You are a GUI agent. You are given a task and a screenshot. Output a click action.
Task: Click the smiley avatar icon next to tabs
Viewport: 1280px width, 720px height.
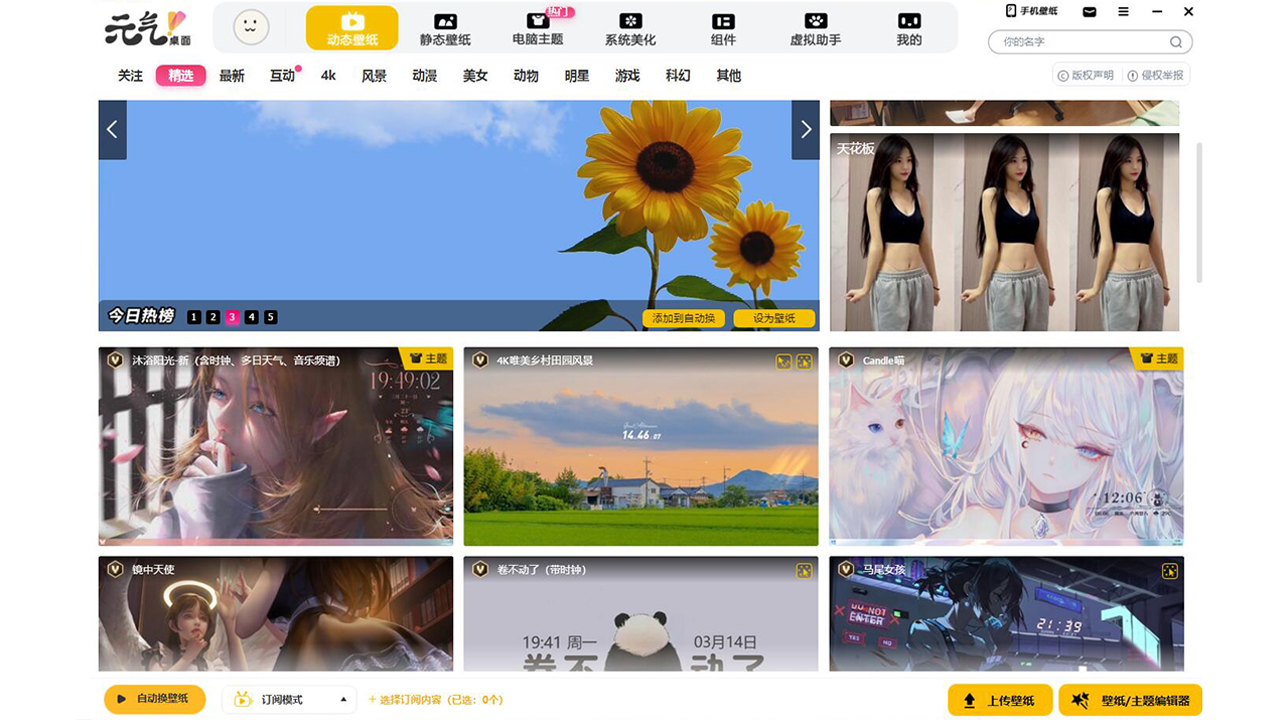[x=249, y=27]
